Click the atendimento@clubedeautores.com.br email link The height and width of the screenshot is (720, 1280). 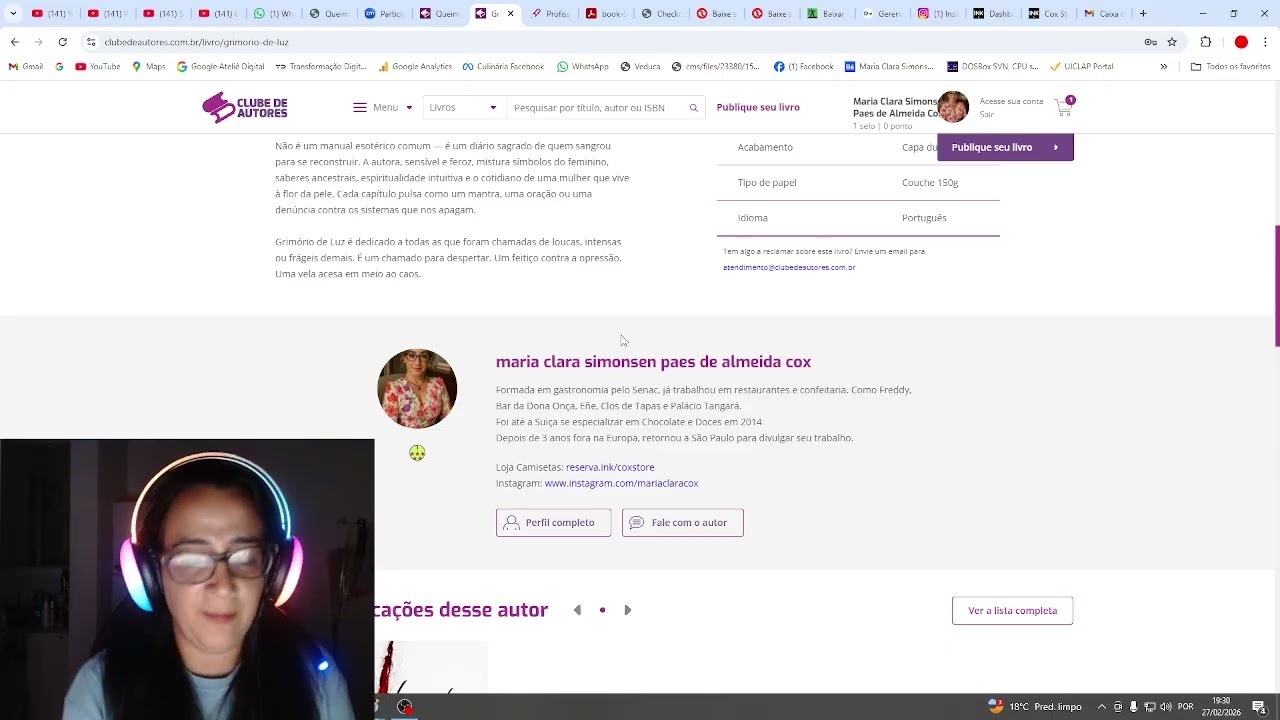click(x=789, y=268)
